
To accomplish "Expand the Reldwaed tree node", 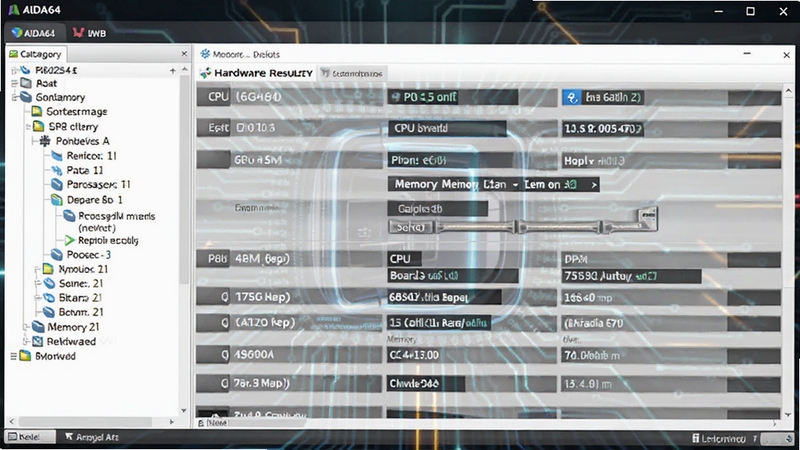I will [26, 341].
